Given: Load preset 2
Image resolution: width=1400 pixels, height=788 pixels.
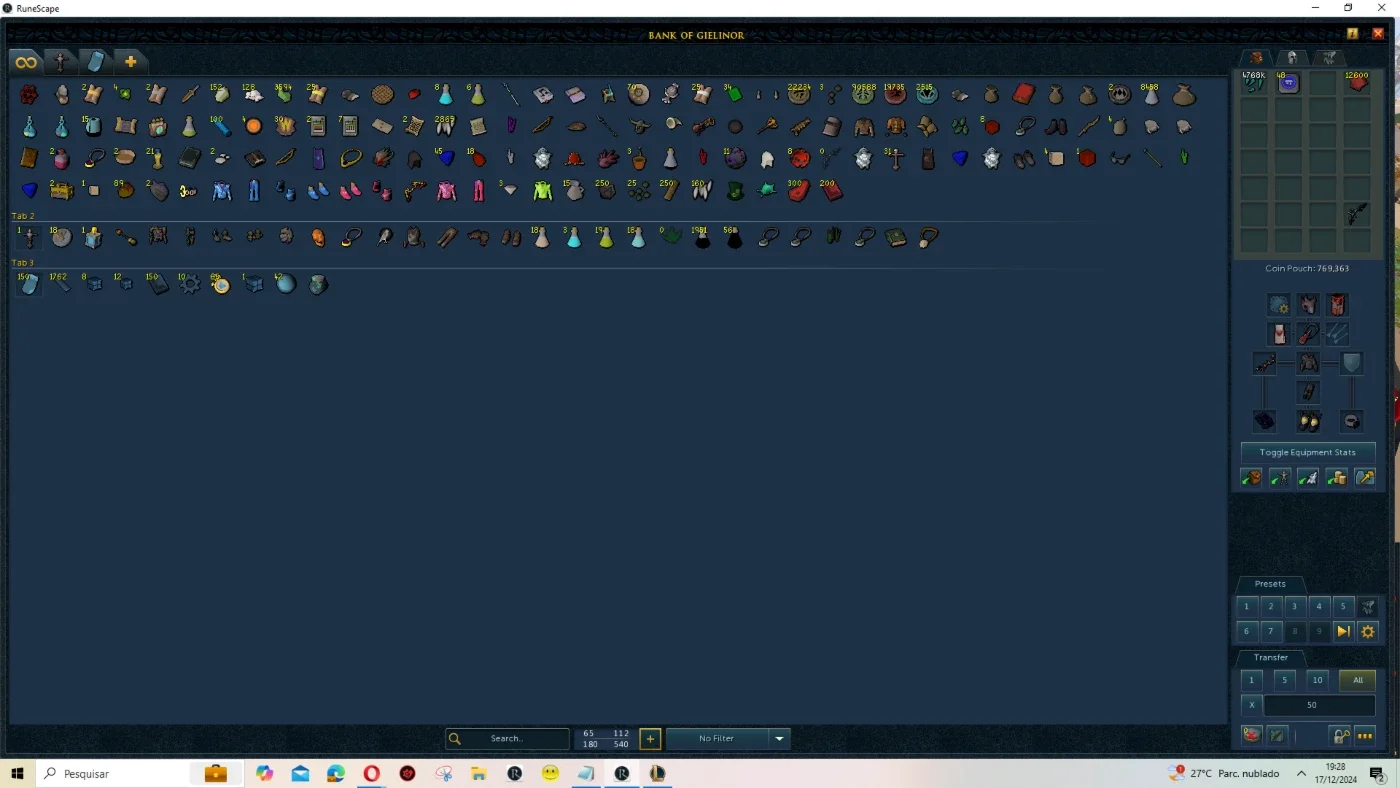Looking at the screenshot, I should [1271, 606].
